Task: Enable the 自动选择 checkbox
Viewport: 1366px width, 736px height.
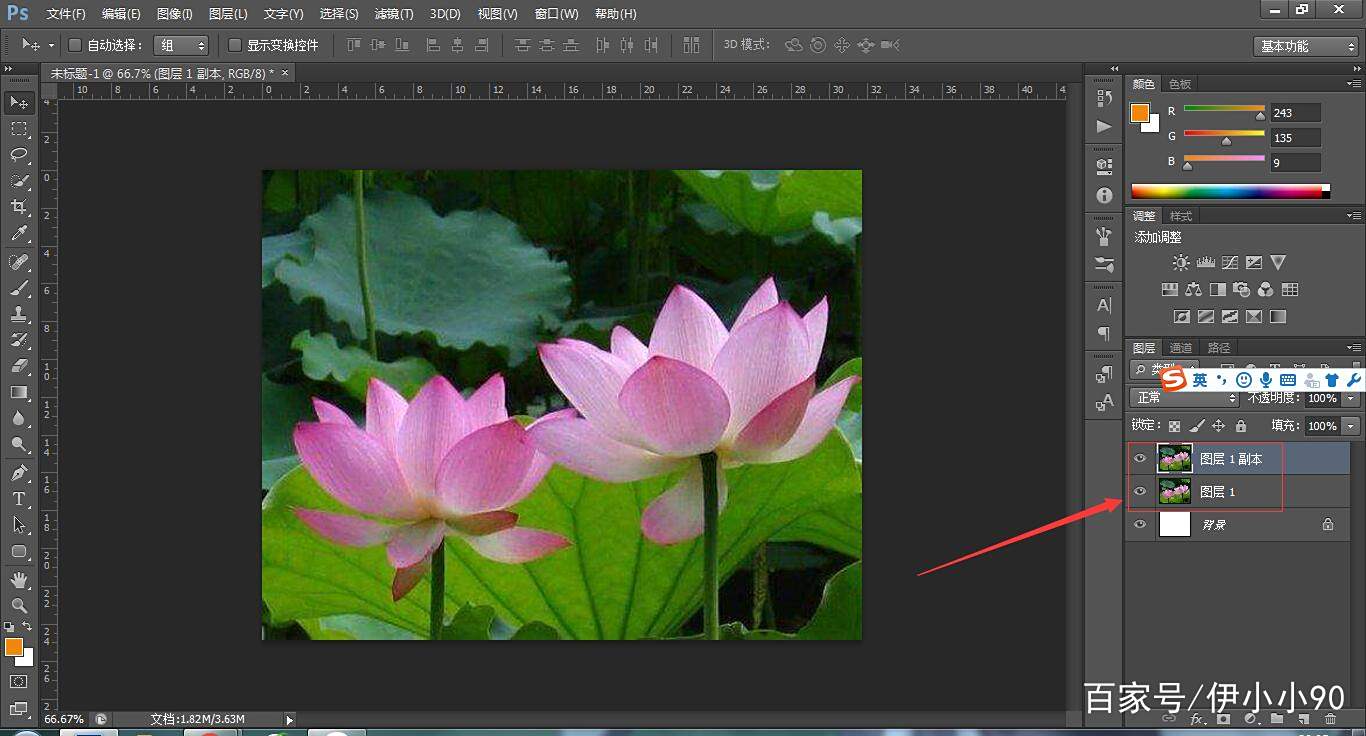Action: click(74, 45)
